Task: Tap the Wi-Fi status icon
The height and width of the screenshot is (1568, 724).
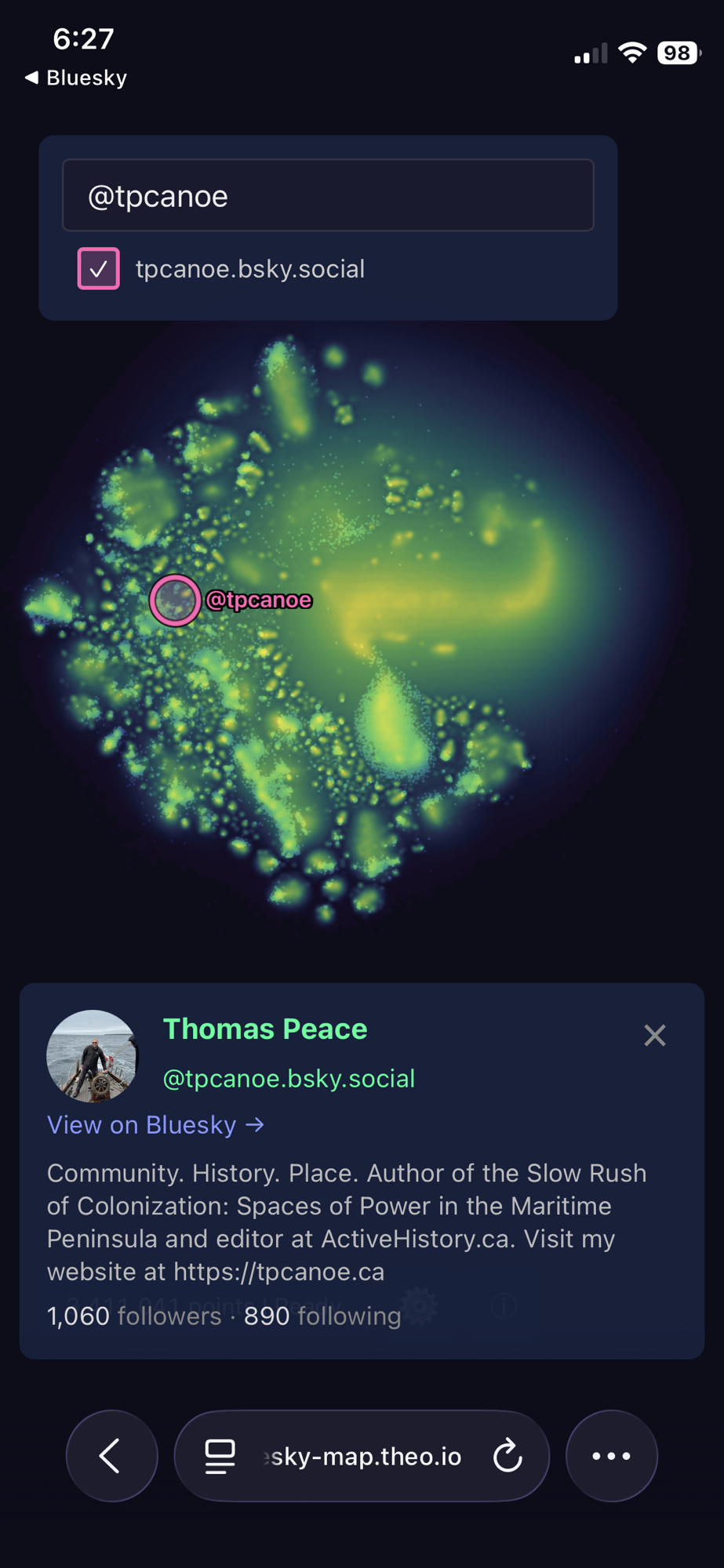Action: click(x=631, y=53)
